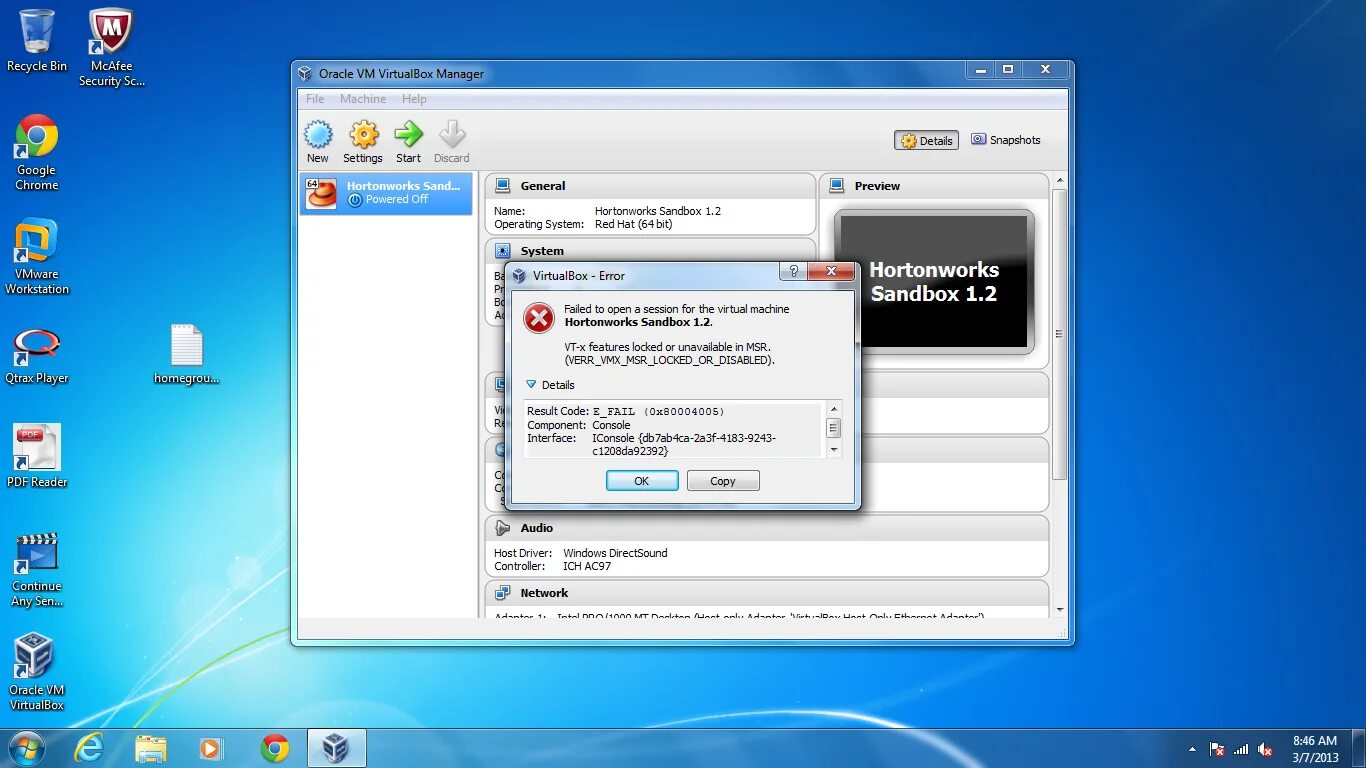Click Chrome icon in the taskbar
This screenshot has height=768, width=1366.
click(x=275, y=748)
